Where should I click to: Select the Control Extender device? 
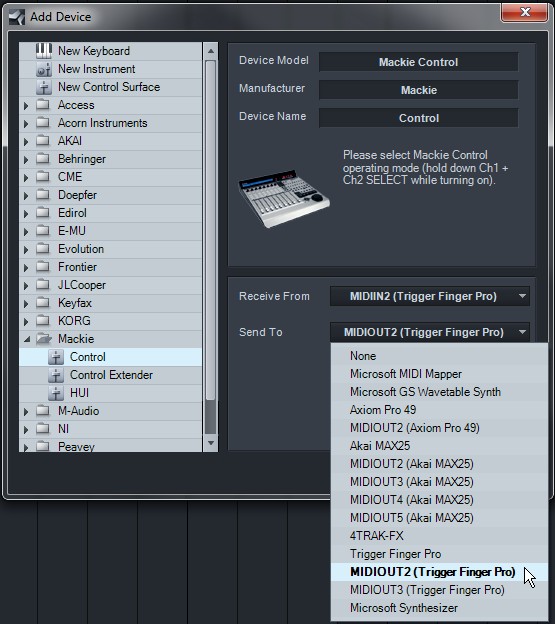111,375
